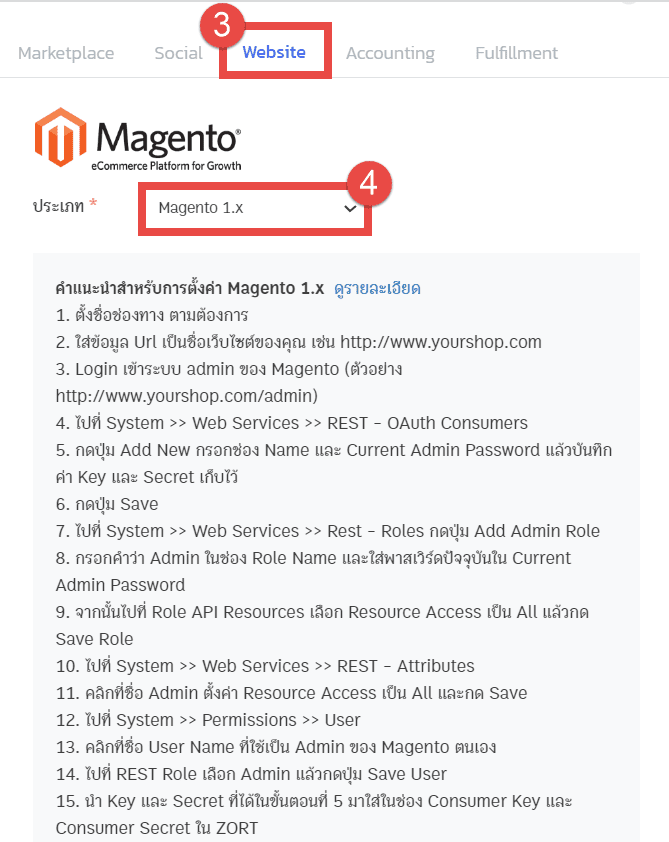Image resolution: width=669 pixels, height=842 pixels.
Task: Click the orange Magento hexagon logo icon
Action: [x=60, y=137]
